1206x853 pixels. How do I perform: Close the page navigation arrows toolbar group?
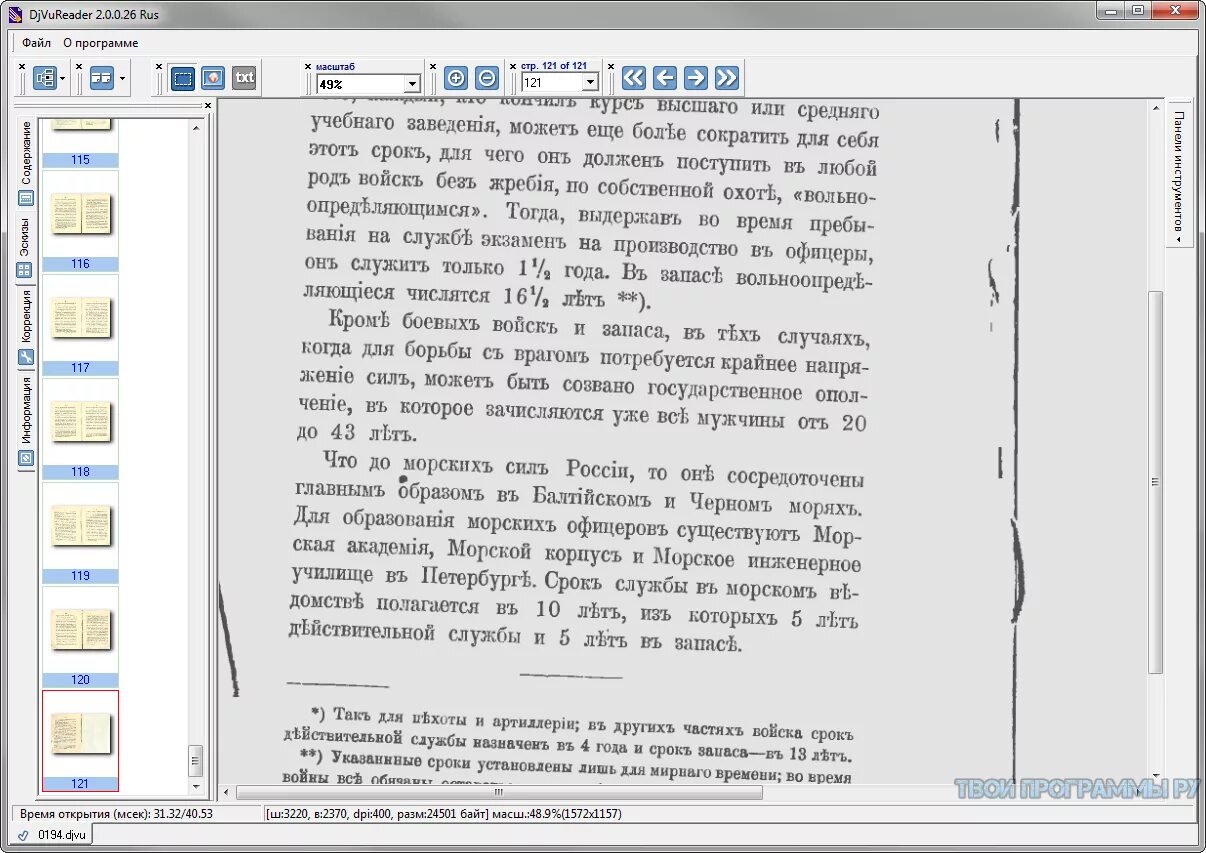[611, 66]
